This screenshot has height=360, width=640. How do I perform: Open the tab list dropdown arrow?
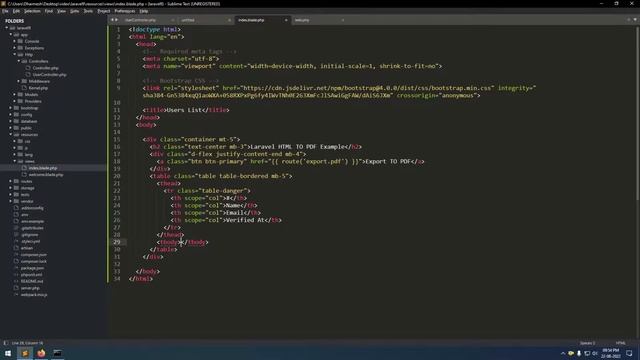pos(635,20)
